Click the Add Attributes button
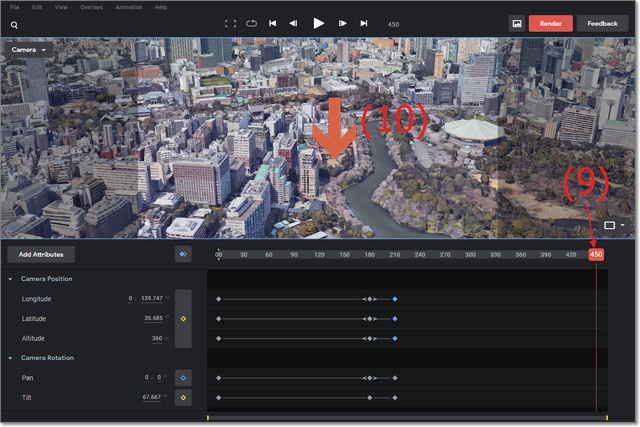The height and width of the screenshot is (427, 640). point(40,255)
